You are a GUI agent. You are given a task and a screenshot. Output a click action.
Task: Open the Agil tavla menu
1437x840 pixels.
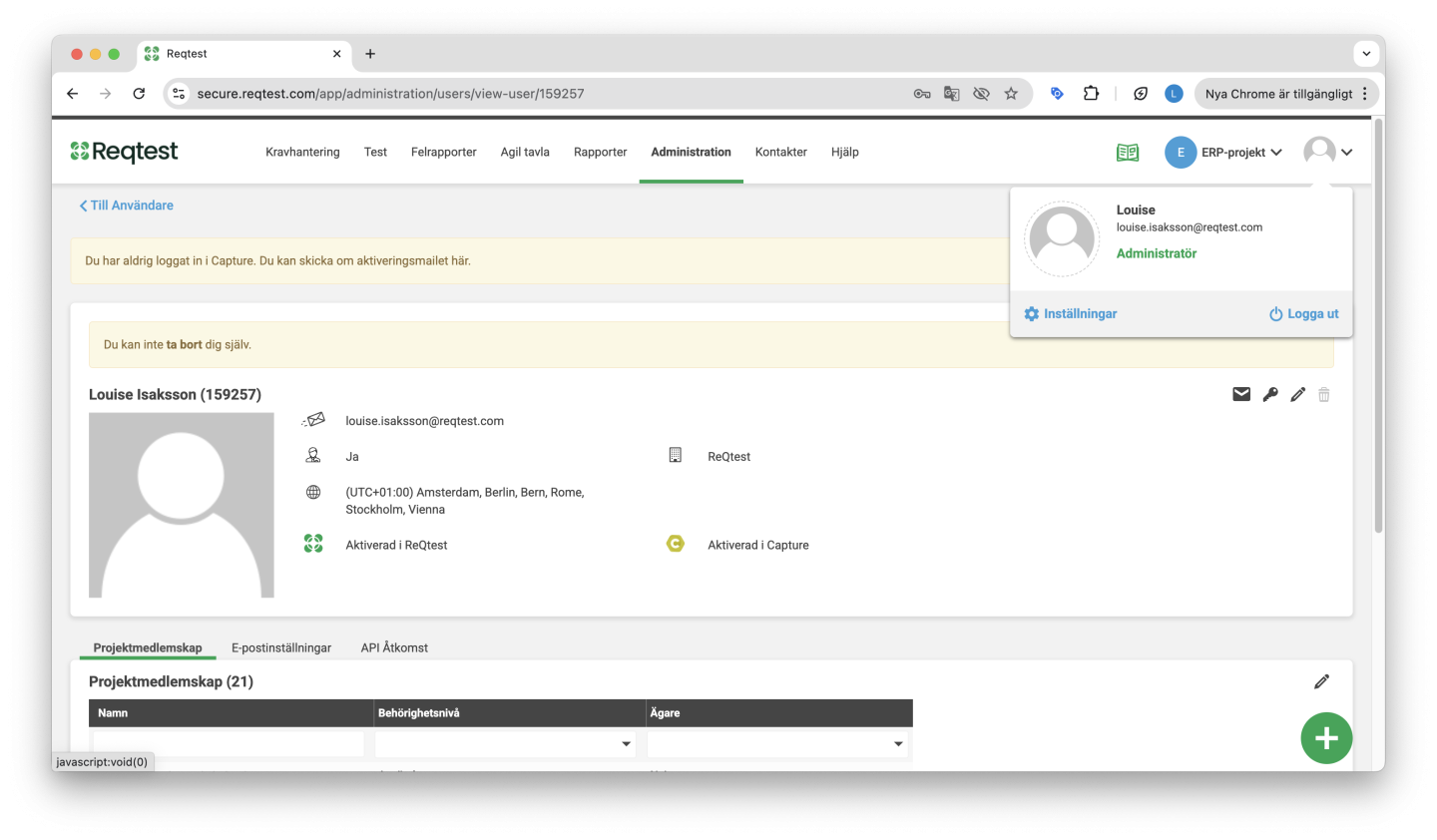(x=525, y=152)
